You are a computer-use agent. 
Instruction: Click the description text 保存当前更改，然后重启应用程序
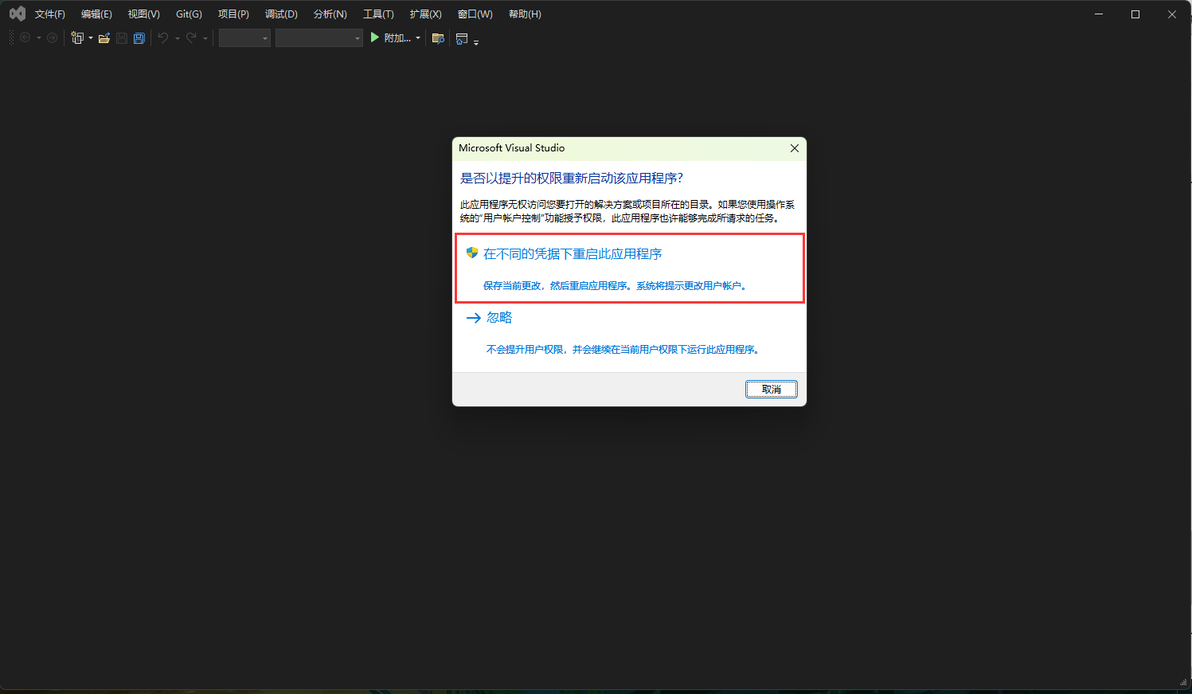pos(556,286)
